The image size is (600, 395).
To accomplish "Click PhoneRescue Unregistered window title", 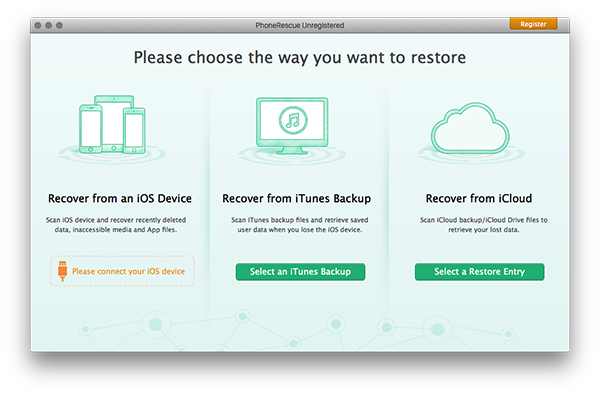I will click(x=300, y=25).
